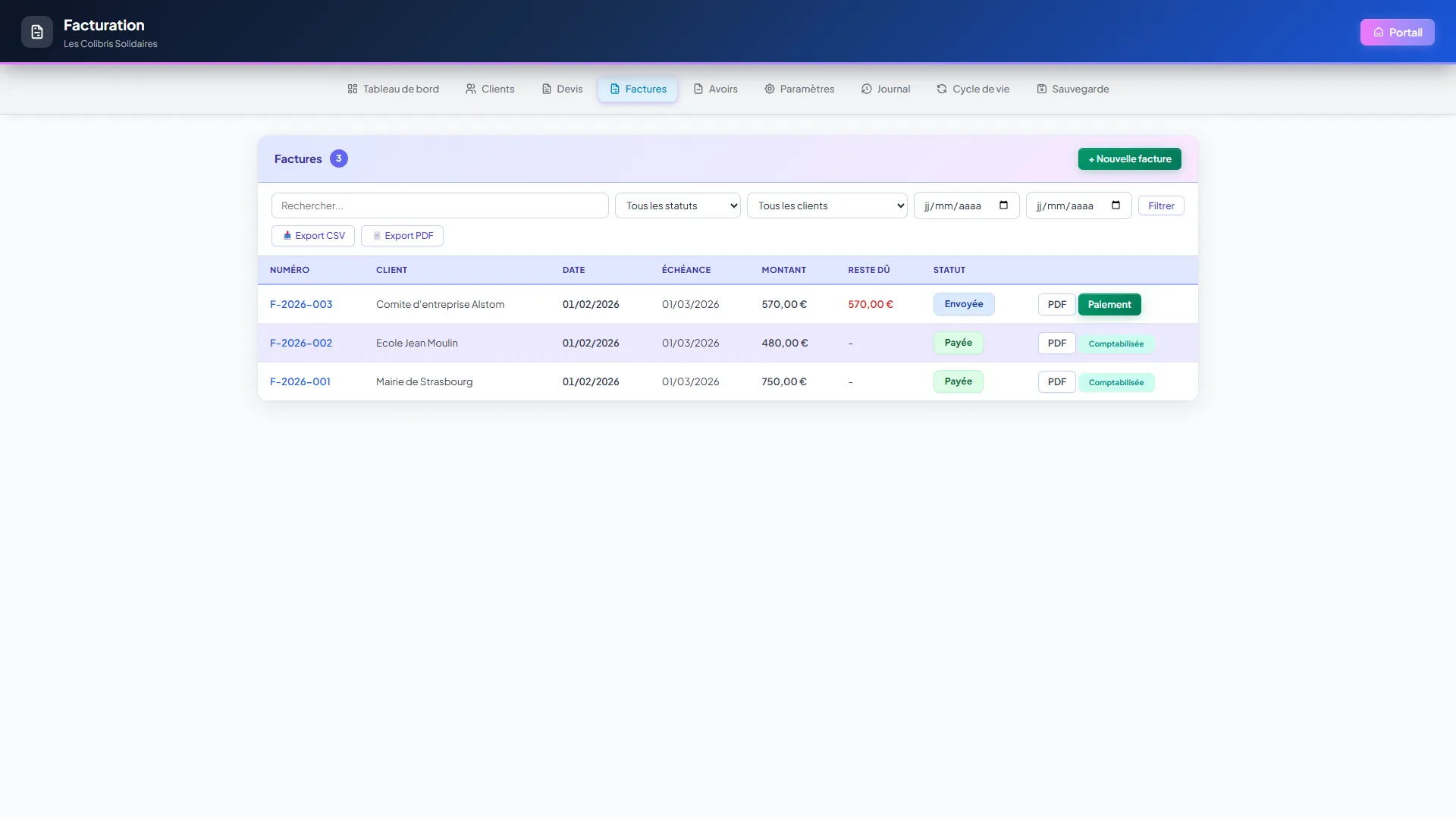Screen dimensions: 1456x819
Task: Click the Facturation document logo icon
Action: point(36,33)
